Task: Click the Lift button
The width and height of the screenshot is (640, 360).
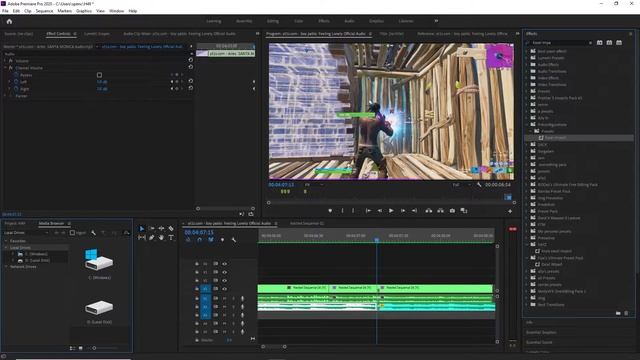Action: pos(429,211)
